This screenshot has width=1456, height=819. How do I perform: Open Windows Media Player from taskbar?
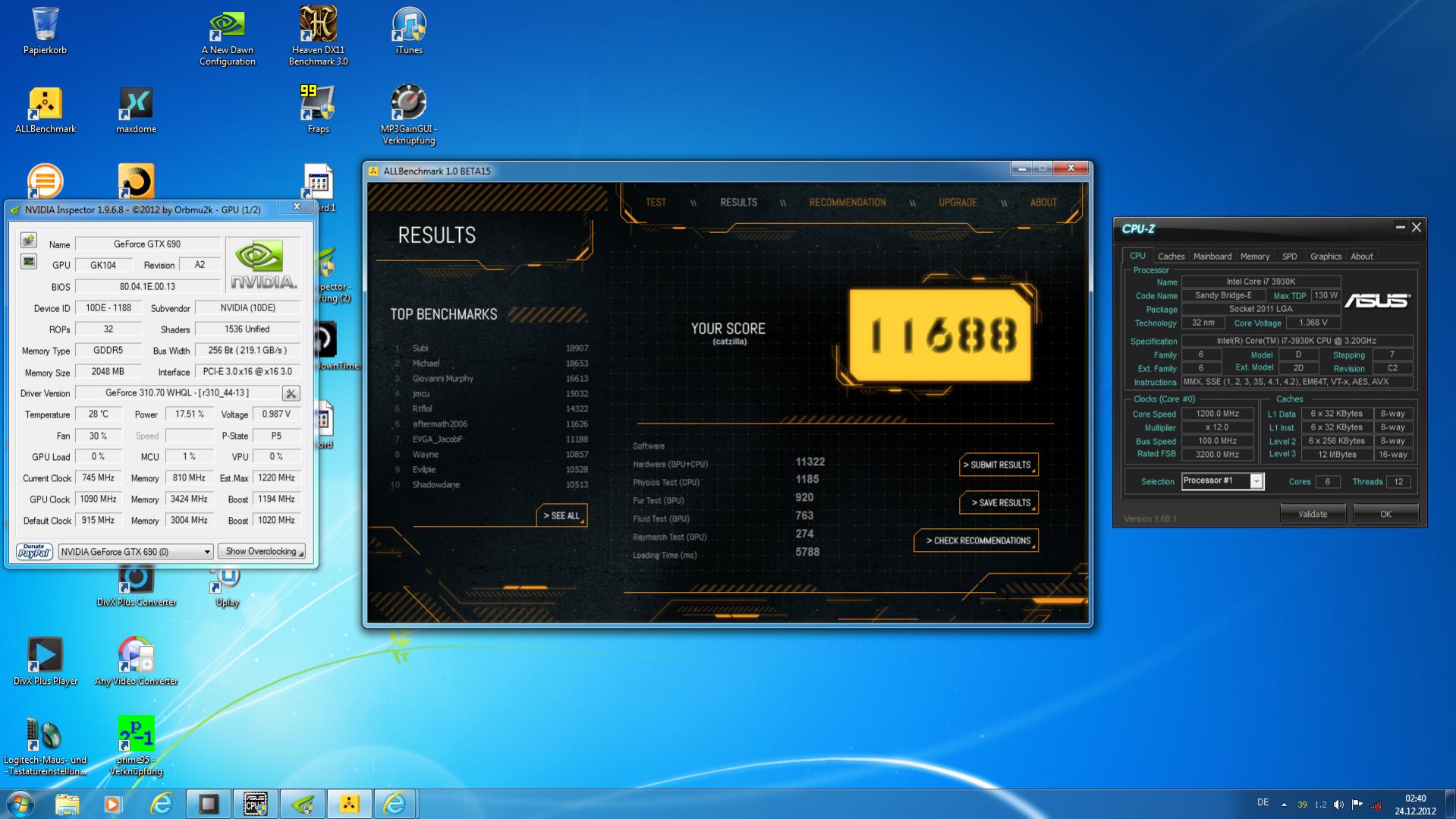click(113, 804)
